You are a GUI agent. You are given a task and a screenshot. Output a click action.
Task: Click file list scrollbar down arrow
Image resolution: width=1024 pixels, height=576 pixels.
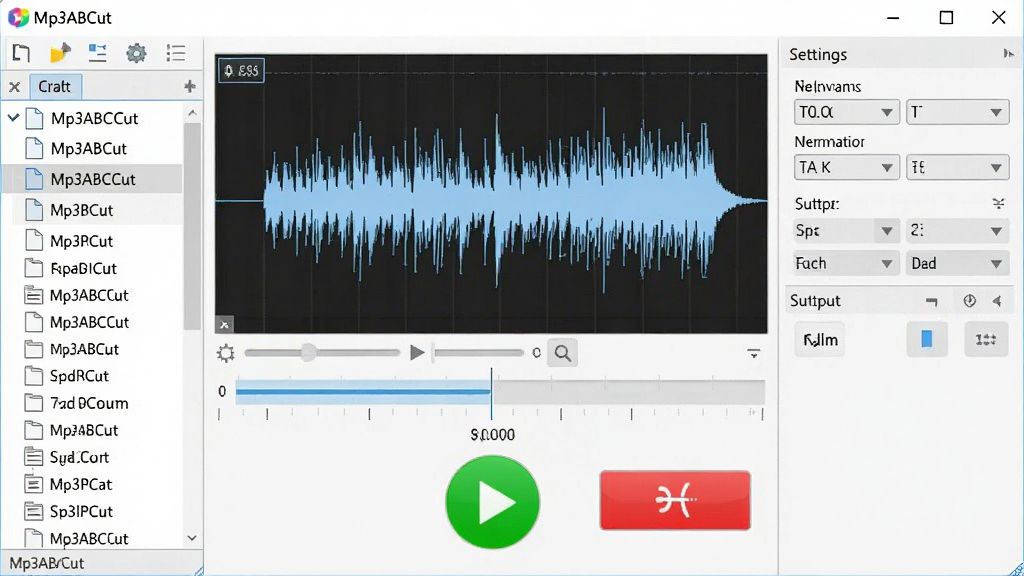coord(192,538)
